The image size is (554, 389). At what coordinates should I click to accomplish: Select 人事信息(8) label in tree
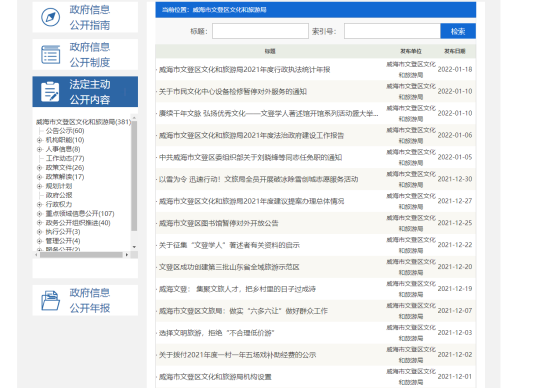pos(63,149)
